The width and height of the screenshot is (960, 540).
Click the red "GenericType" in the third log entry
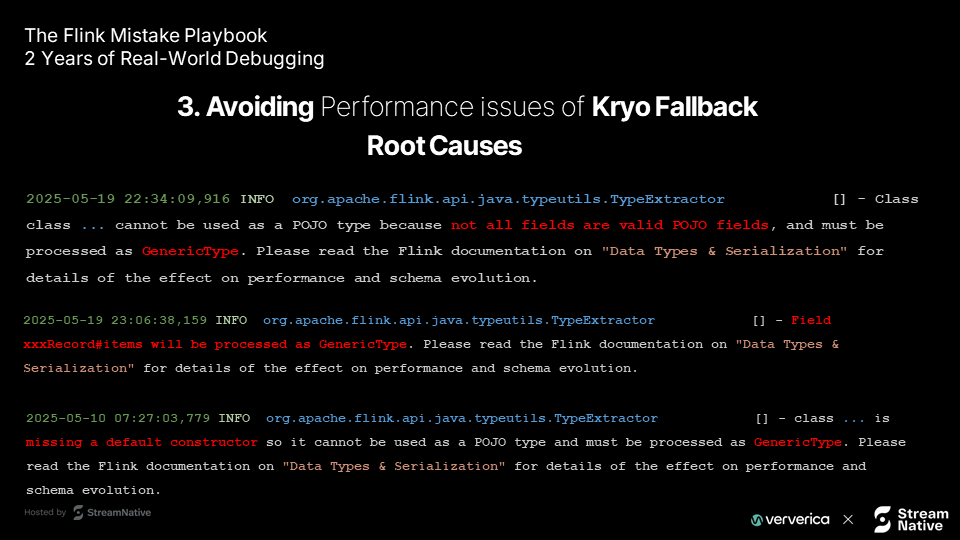798,442
